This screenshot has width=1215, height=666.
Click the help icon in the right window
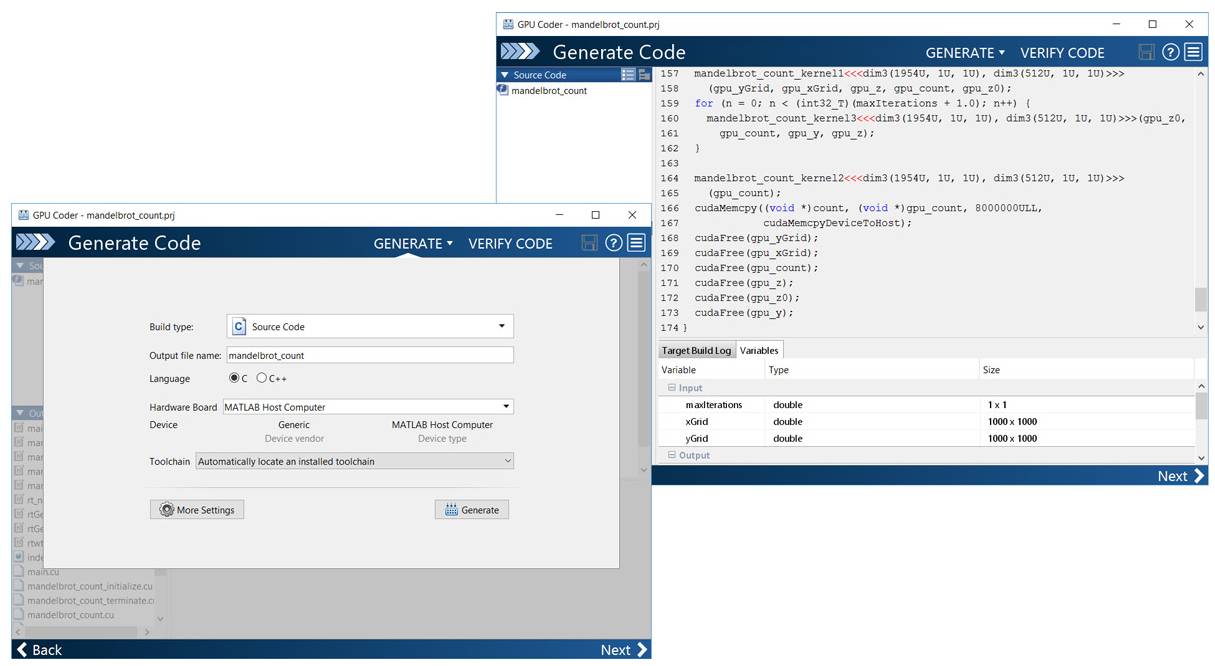coord(1170,52)
